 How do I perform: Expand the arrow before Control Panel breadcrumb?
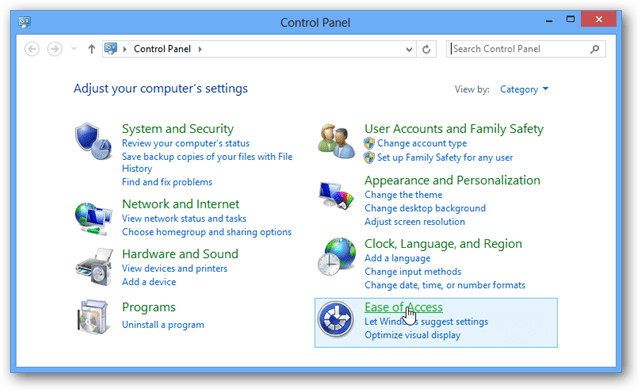[125, 49]
